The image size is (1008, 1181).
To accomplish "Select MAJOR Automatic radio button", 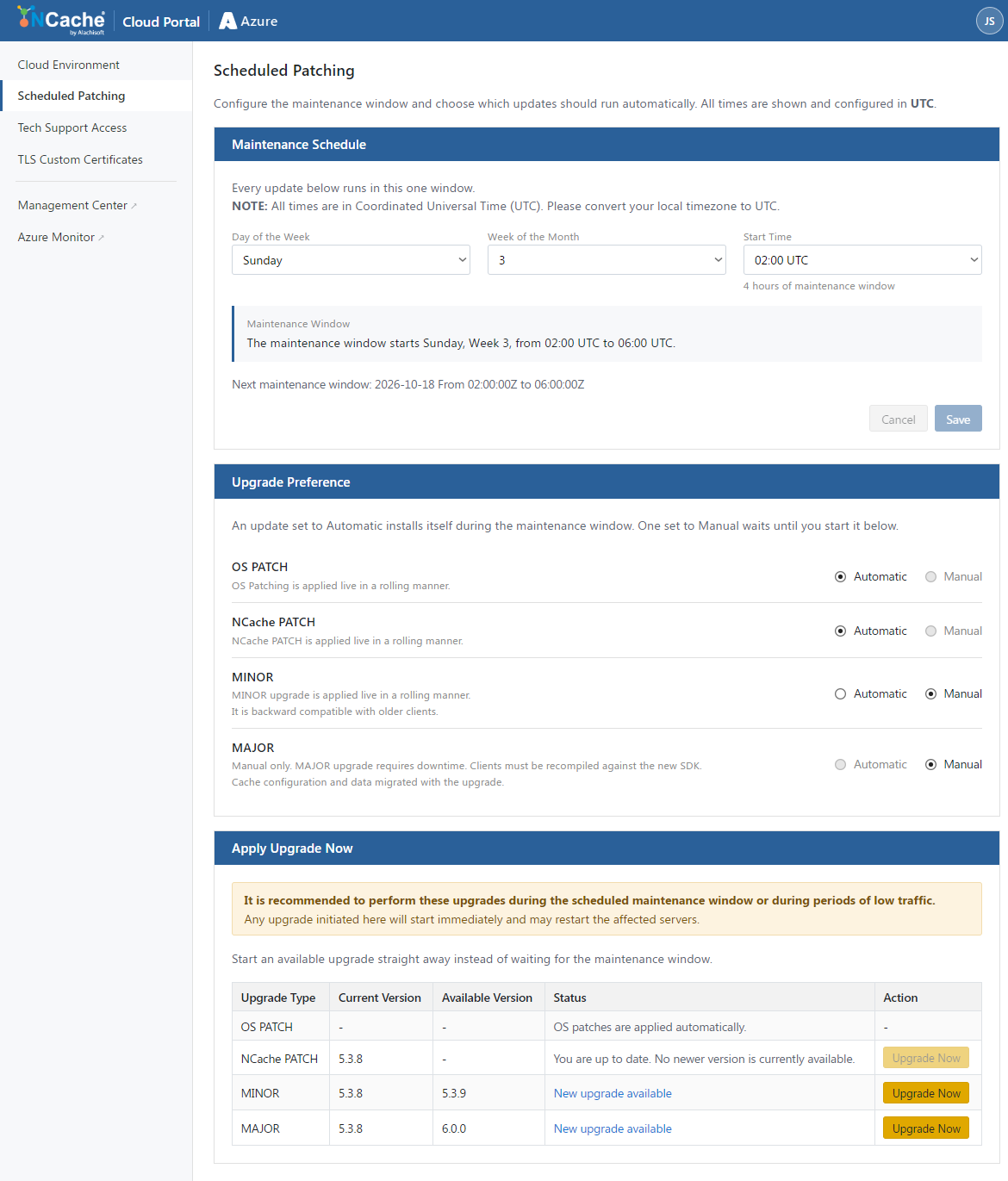I will (840, 765).
